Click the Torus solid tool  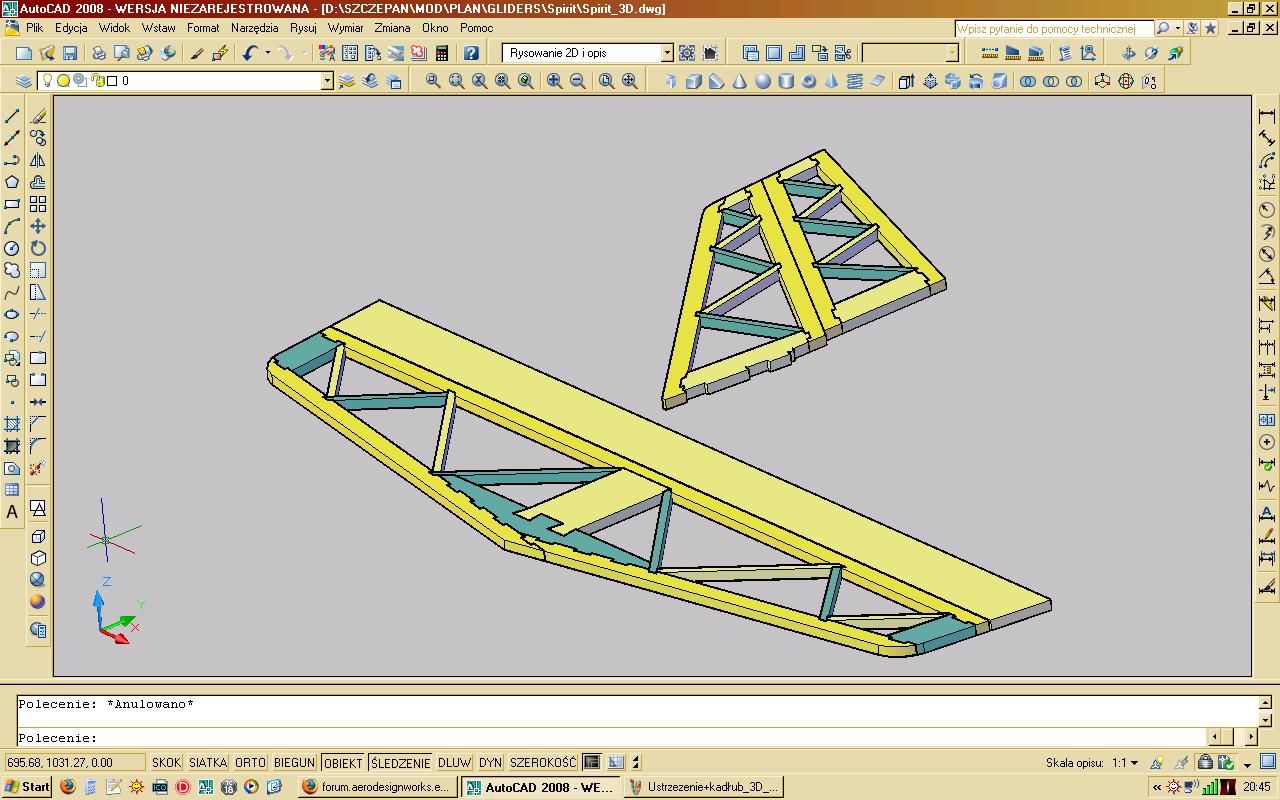(809, 81)
